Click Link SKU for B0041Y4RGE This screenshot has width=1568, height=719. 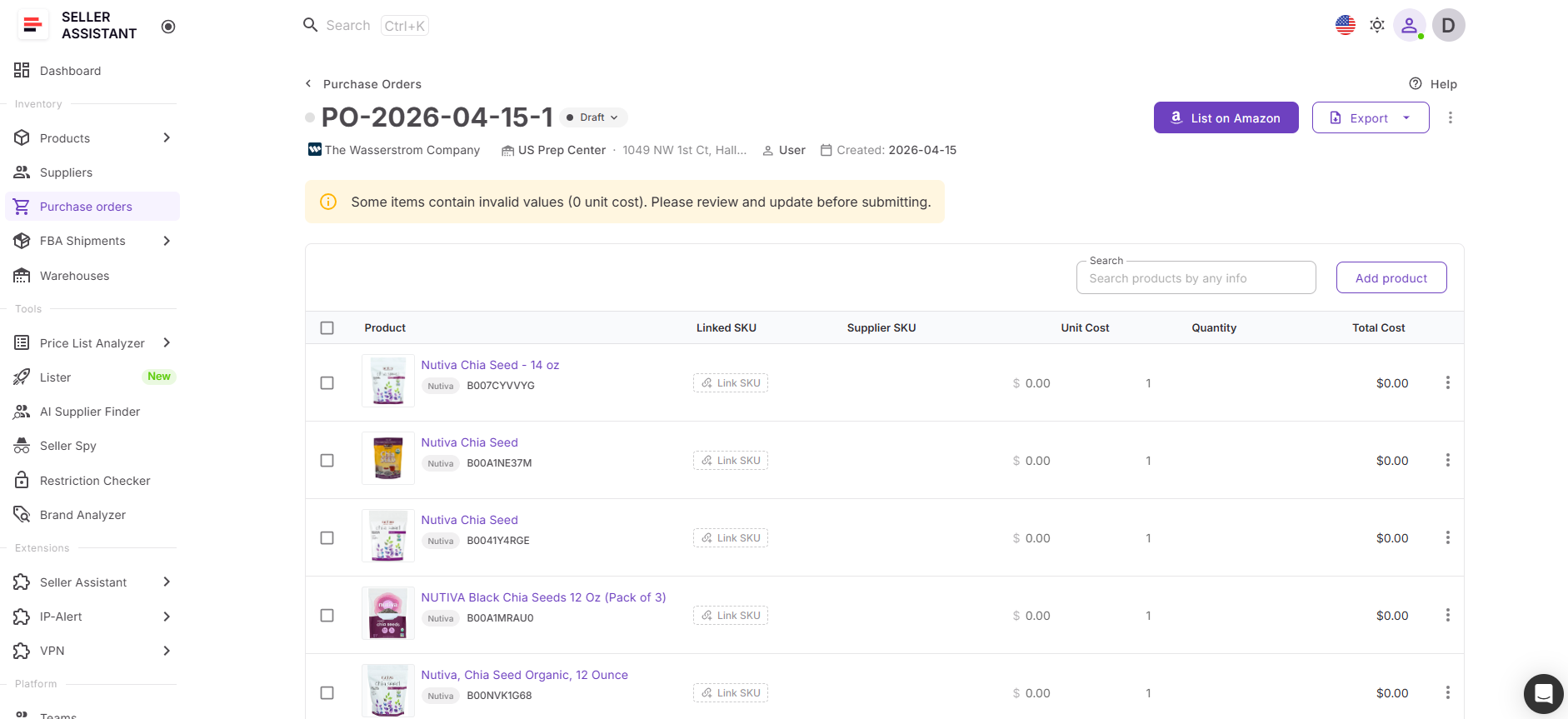point(731,538)
